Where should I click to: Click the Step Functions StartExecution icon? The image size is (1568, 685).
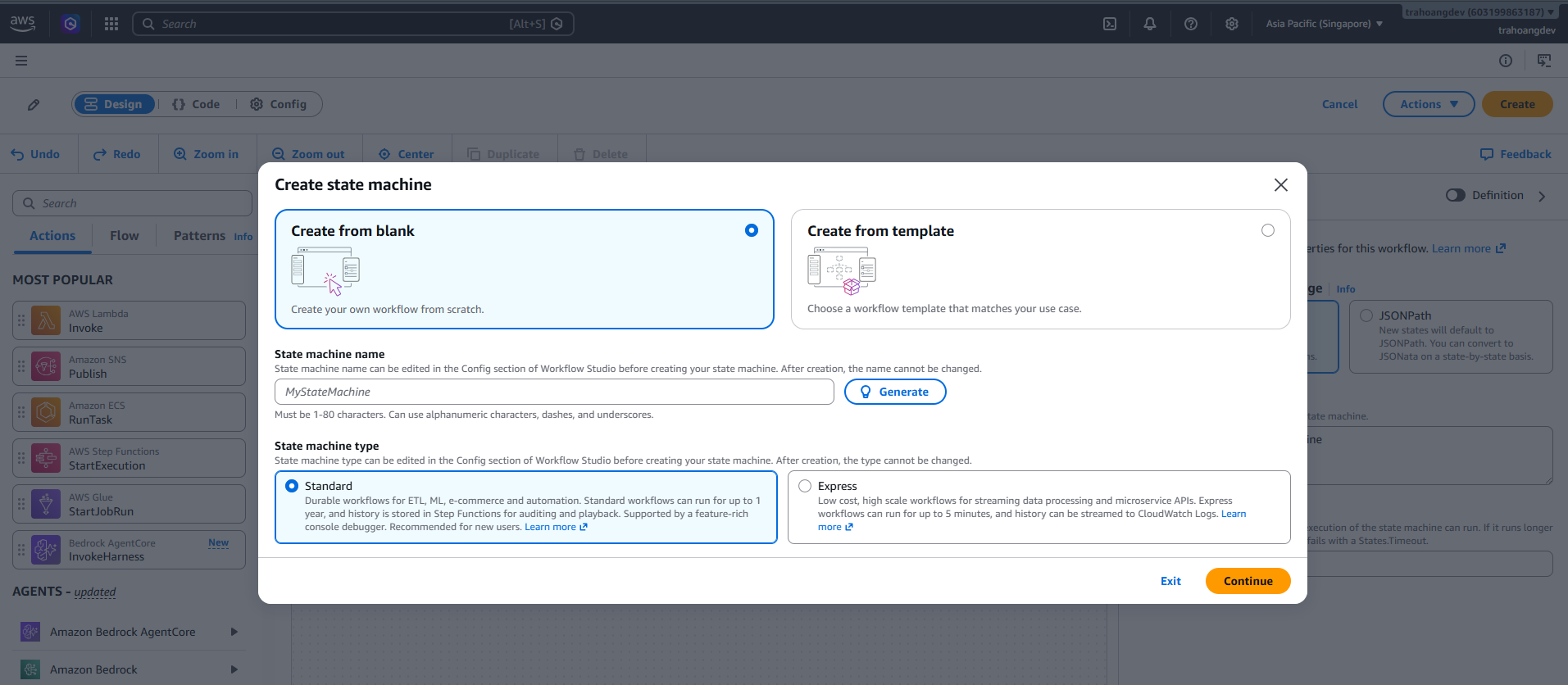pos(46,458)
